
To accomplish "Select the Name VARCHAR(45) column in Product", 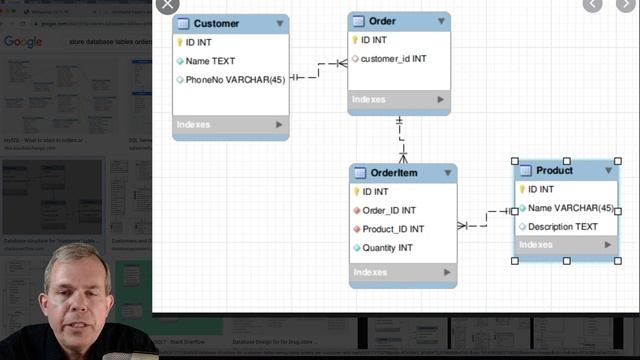I will pyautogui.click(x=571, y=208).
